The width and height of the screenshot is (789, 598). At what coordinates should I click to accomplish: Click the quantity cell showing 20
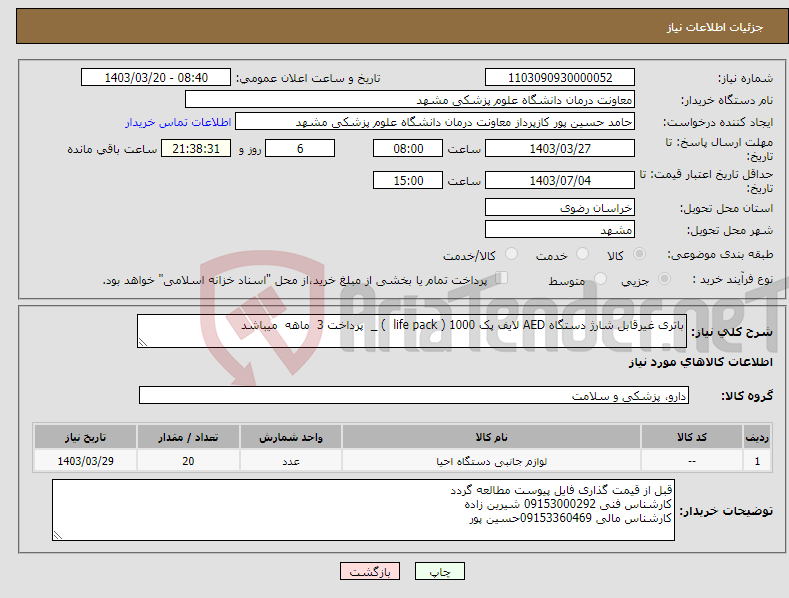tap(188, 461)
